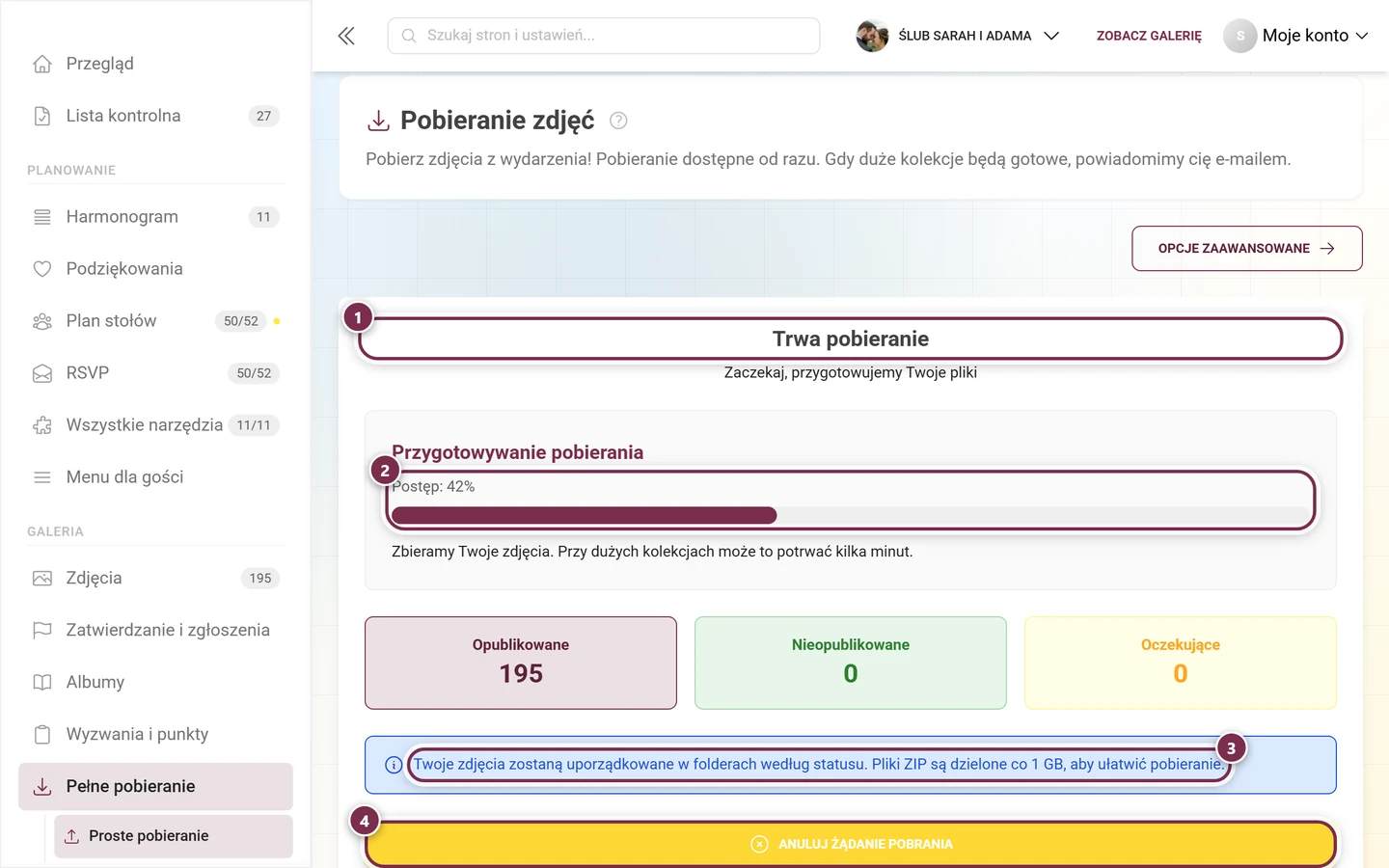Select Proste pobieranie submenu item
The height and width of the screenshot is (868, 1389).
174,836
